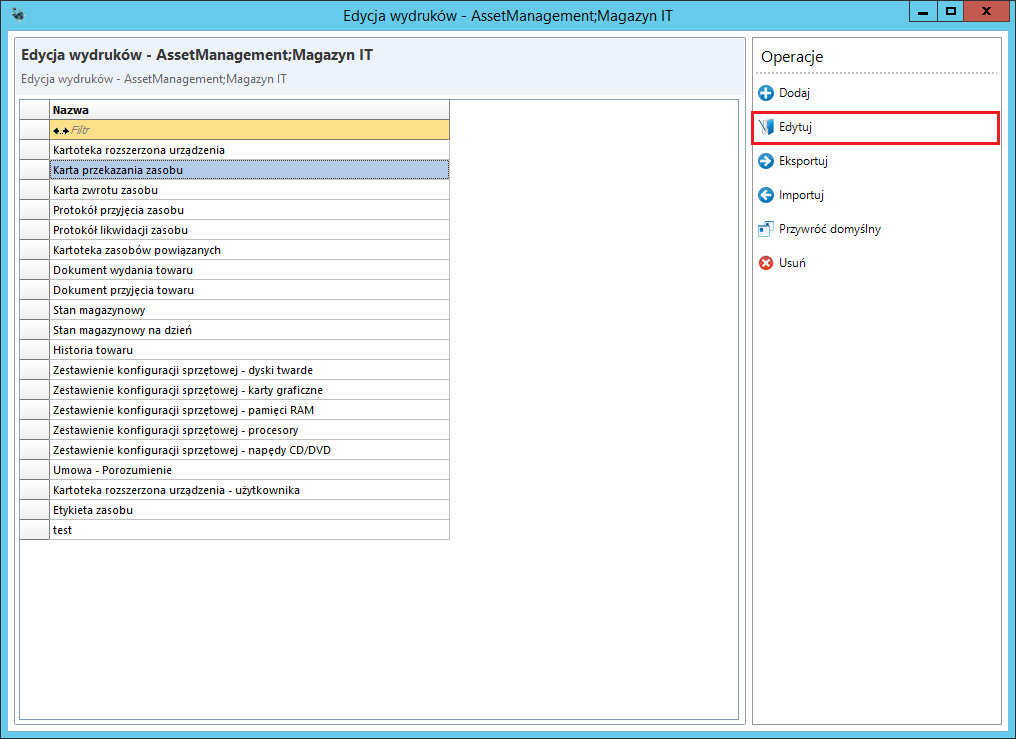Sort list by the Nazwa column header
This screenshot has height=739, width=1016.
click(249, 110)
